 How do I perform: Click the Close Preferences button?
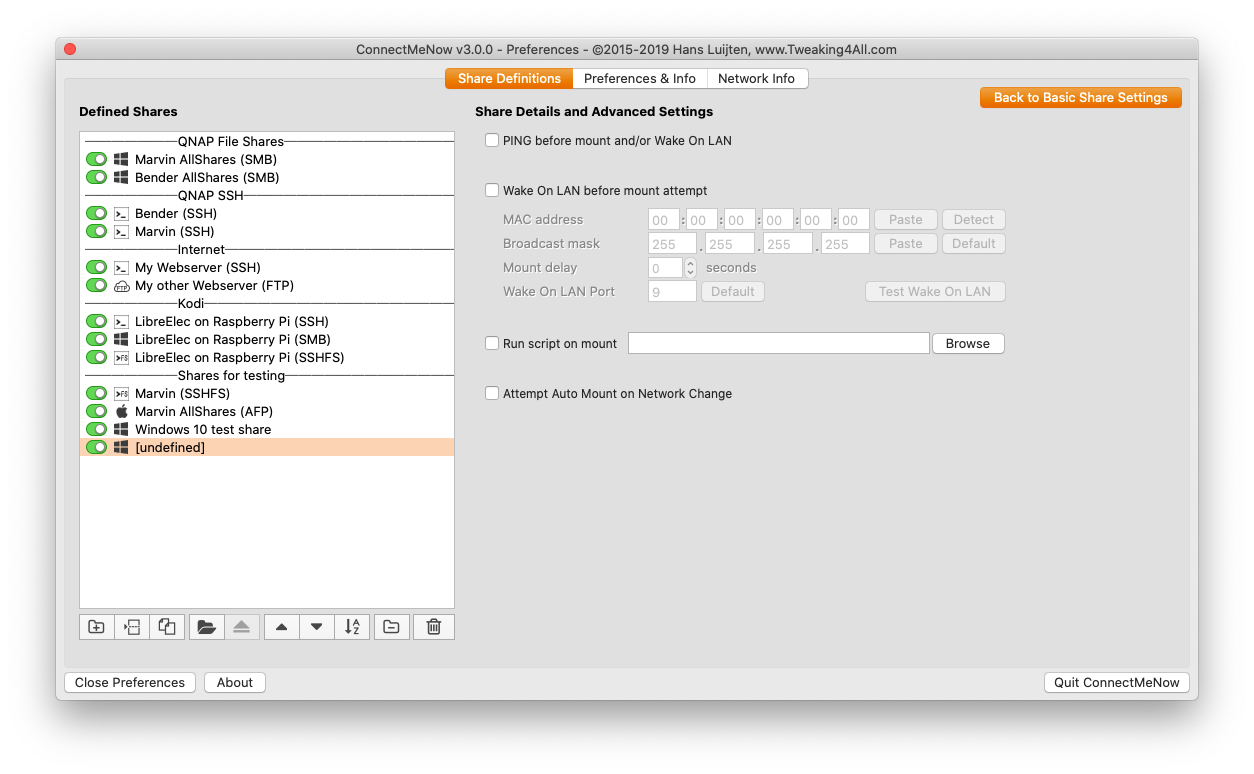click(130, 682)
